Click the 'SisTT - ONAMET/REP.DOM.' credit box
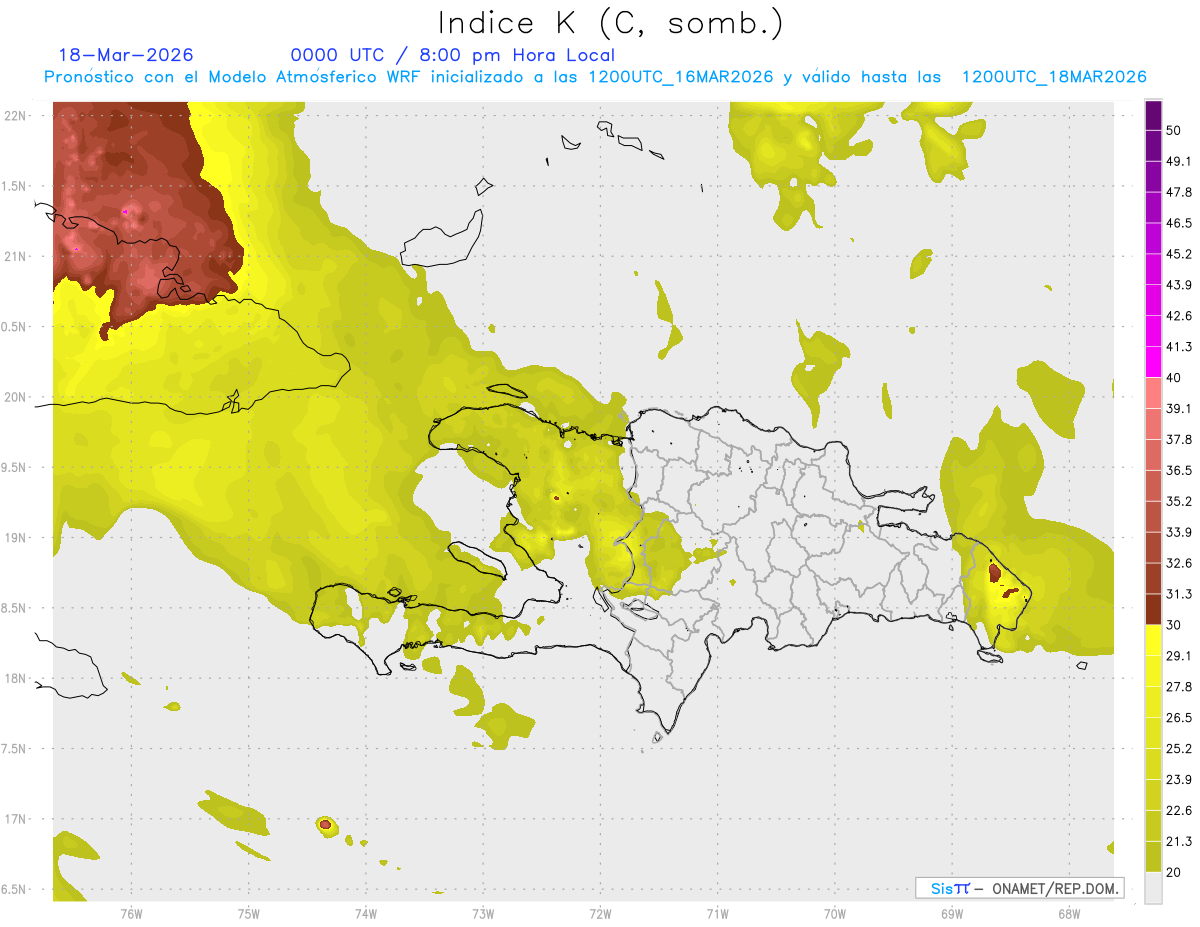This screenshot has height=927, width=1200. (1019, 888)
